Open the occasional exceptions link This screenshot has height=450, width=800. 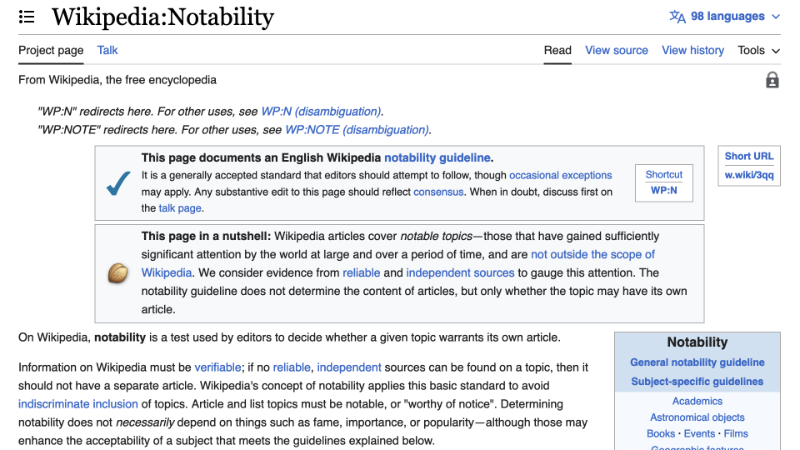tap(560, 175)
